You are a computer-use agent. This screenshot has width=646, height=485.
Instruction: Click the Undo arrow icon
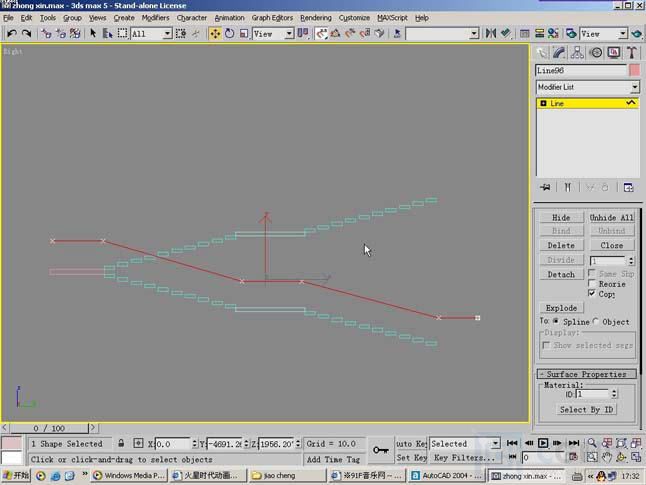(x=12, y=33)
